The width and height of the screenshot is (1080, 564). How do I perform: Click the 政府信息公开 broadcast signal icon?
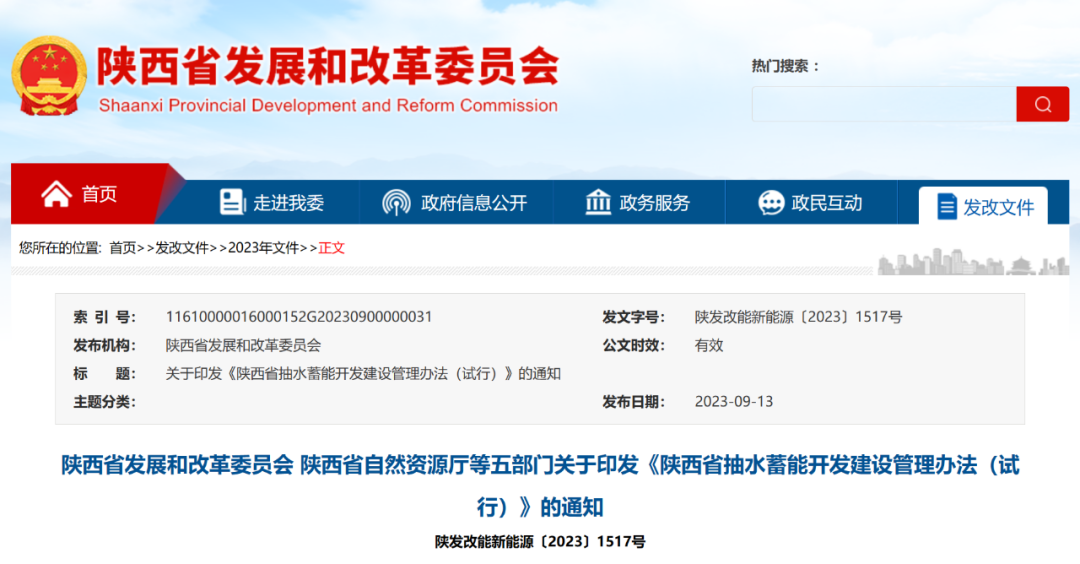[x=396, y=203]
